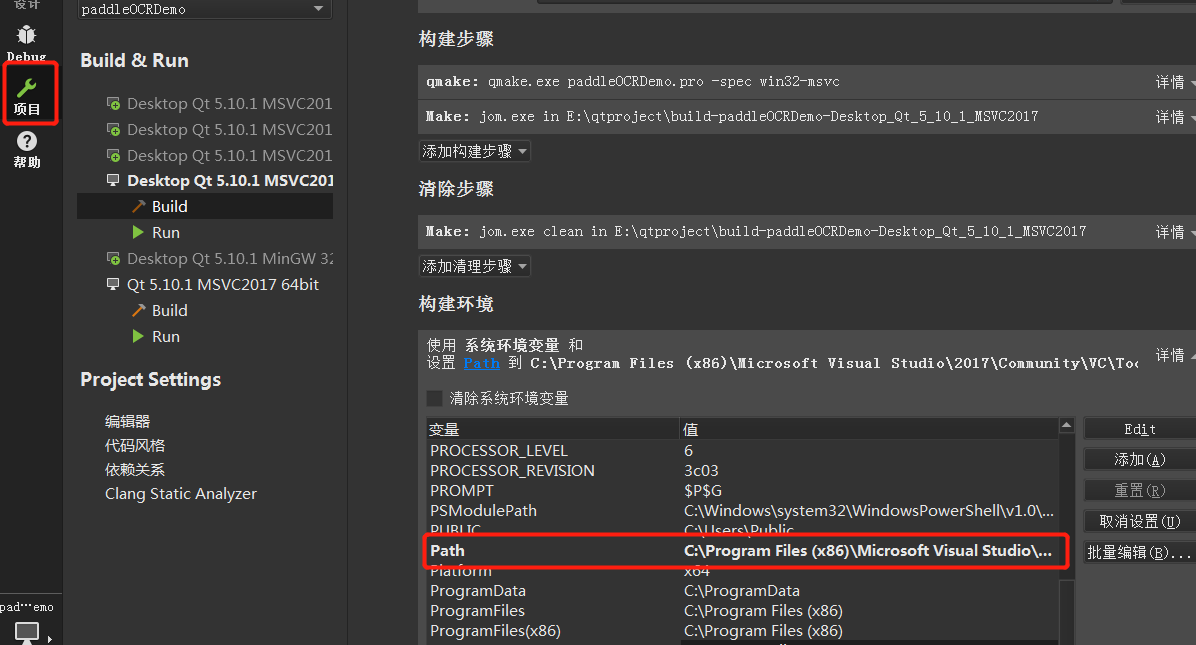Image resolution: width=1196 pixels, height=645 pixels.
Task: Open the 添加构建步骤 dropdown
Action: [x=475, y=150]
